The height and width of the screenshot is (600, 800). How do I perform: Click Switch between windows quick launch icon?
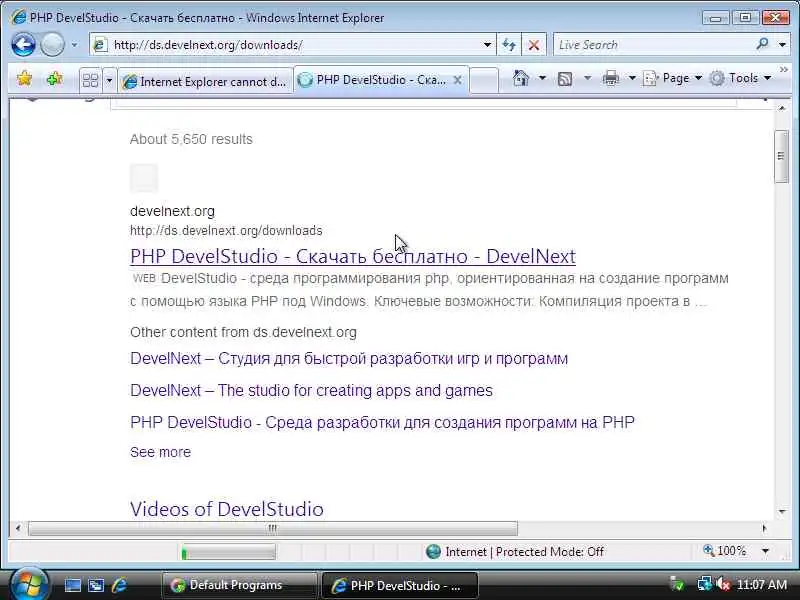point(96,585)
